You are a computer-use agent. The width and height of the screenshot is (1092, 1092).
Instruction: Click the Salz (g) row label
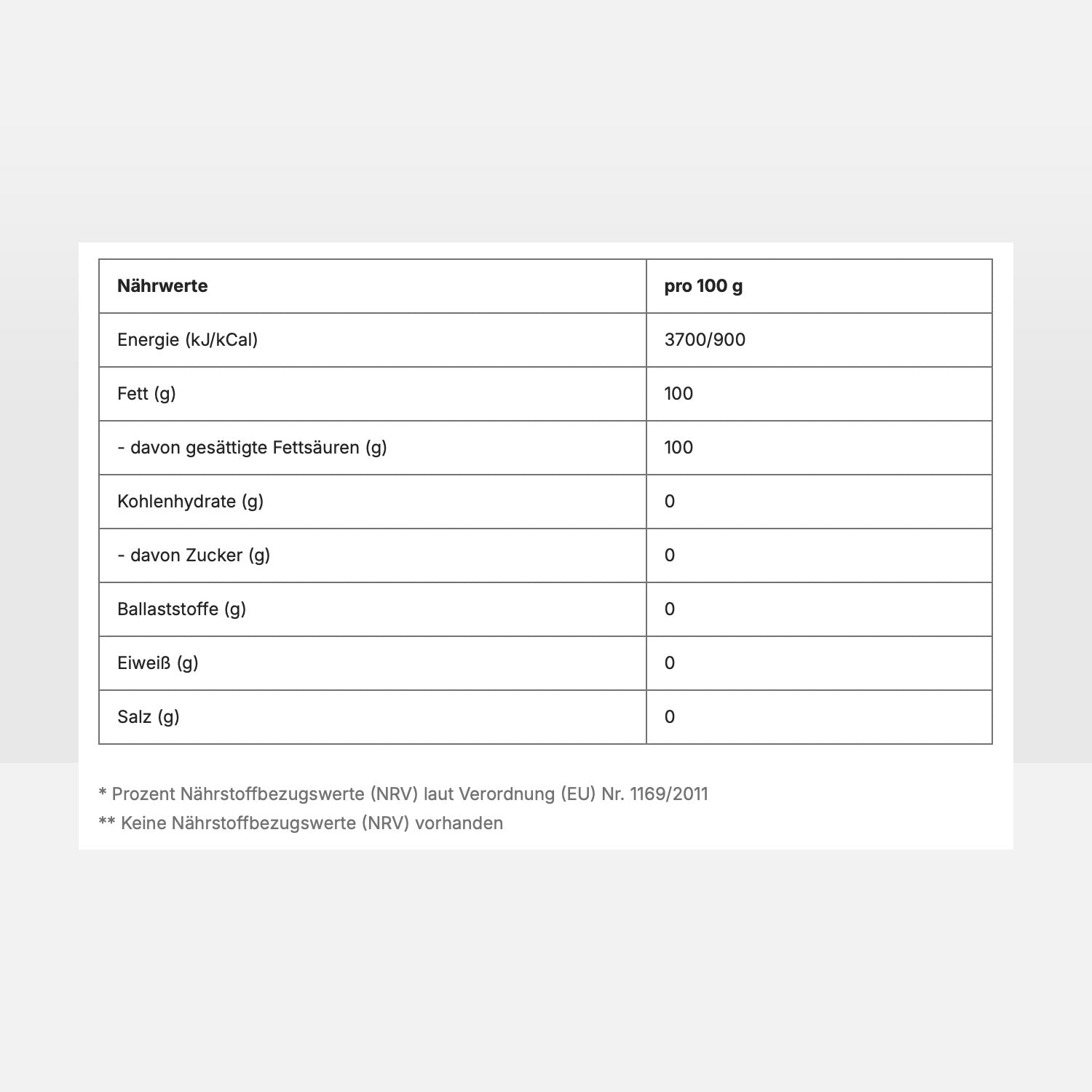click(x=149, y=717)
